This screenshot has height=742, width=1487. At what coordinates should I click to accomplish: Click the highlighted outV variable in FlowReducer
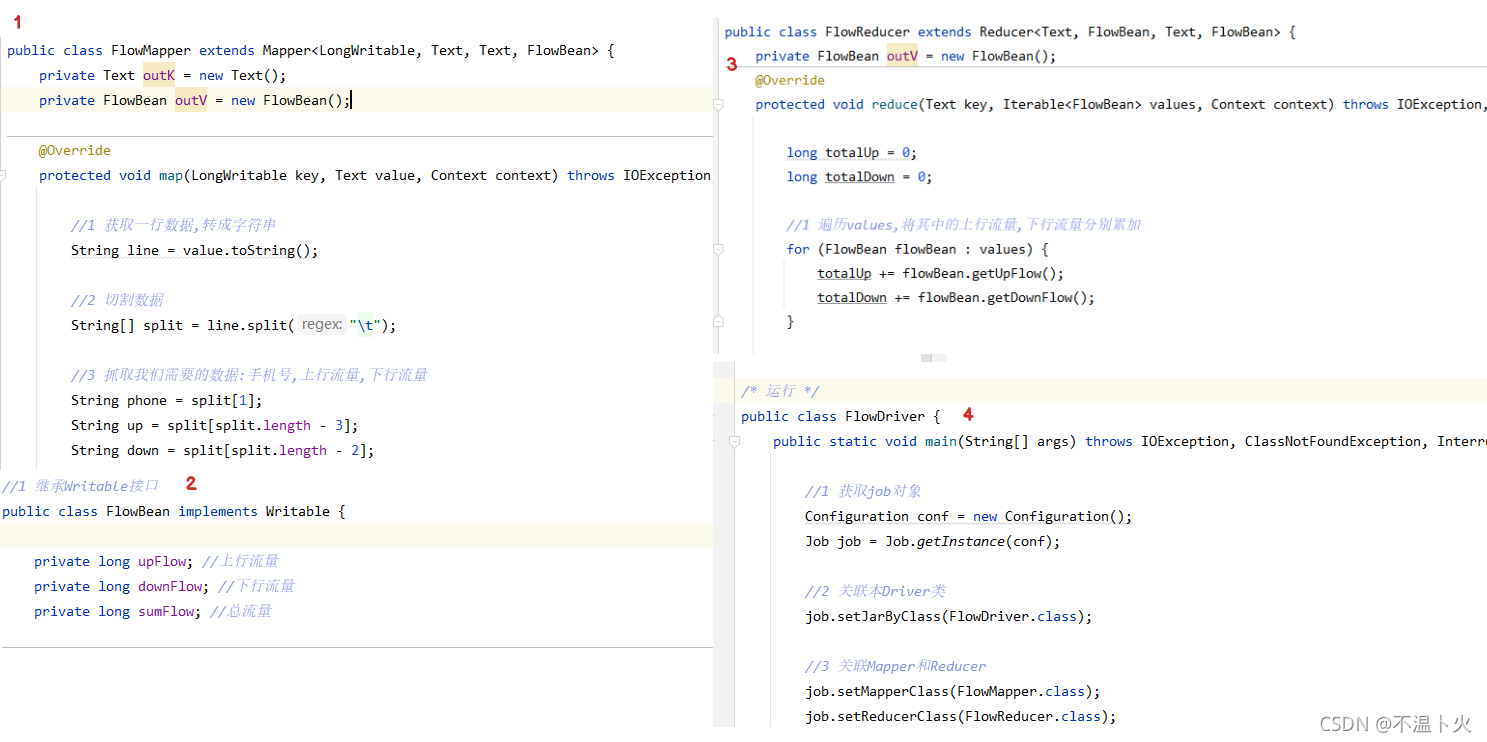click(x=902, y=56)
